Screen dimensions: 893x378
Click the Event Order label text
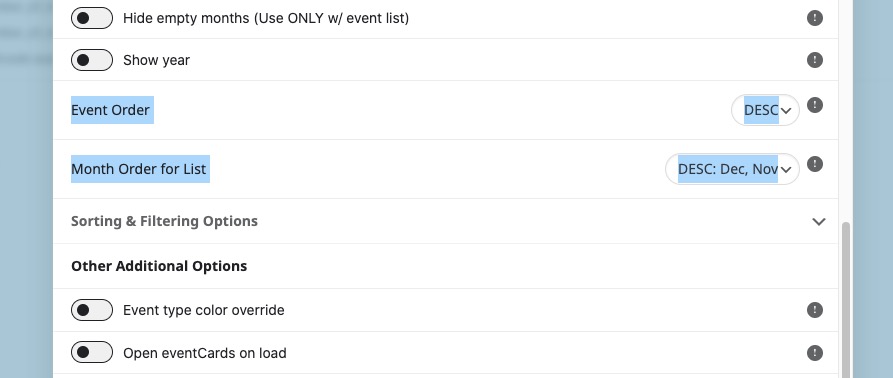(110, 110)
